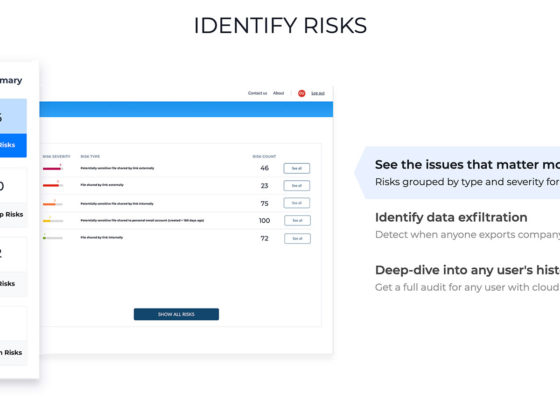Click the RISK COUNT column header
This screenshot has width=560, height=420.
(x=264, y=156)
